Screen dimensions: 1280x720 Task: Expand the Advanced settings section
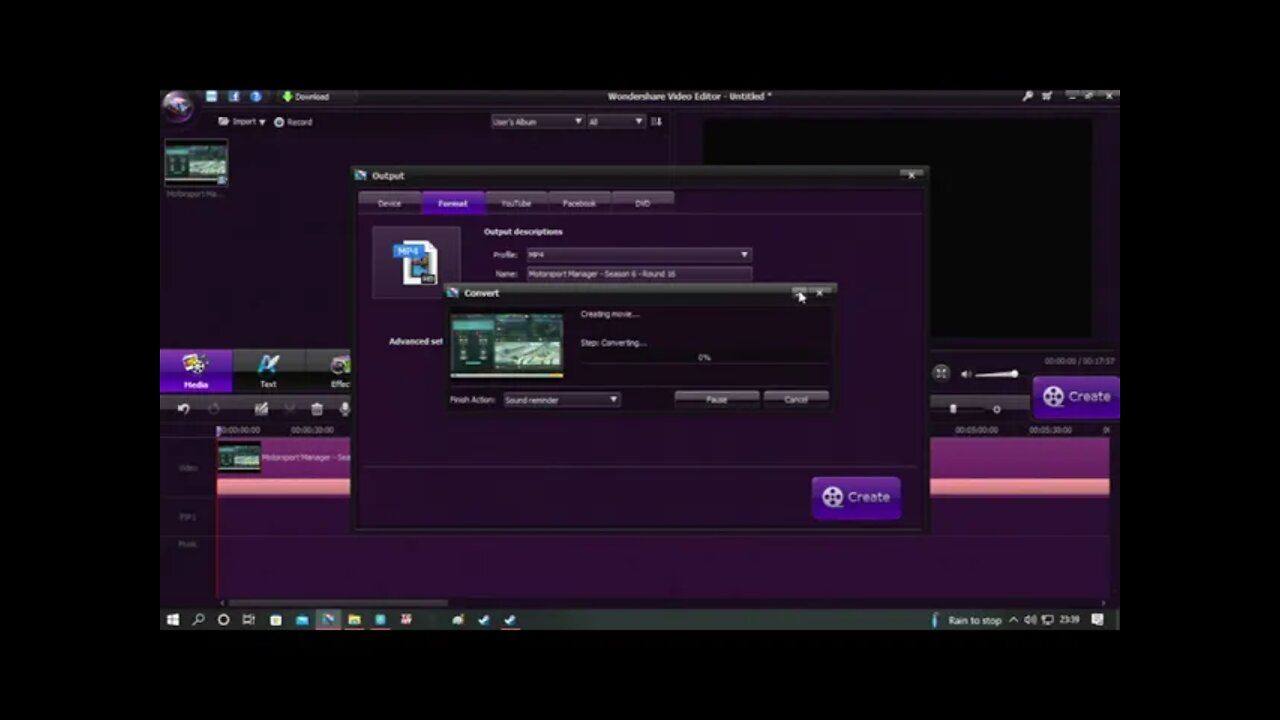point(416,341)
